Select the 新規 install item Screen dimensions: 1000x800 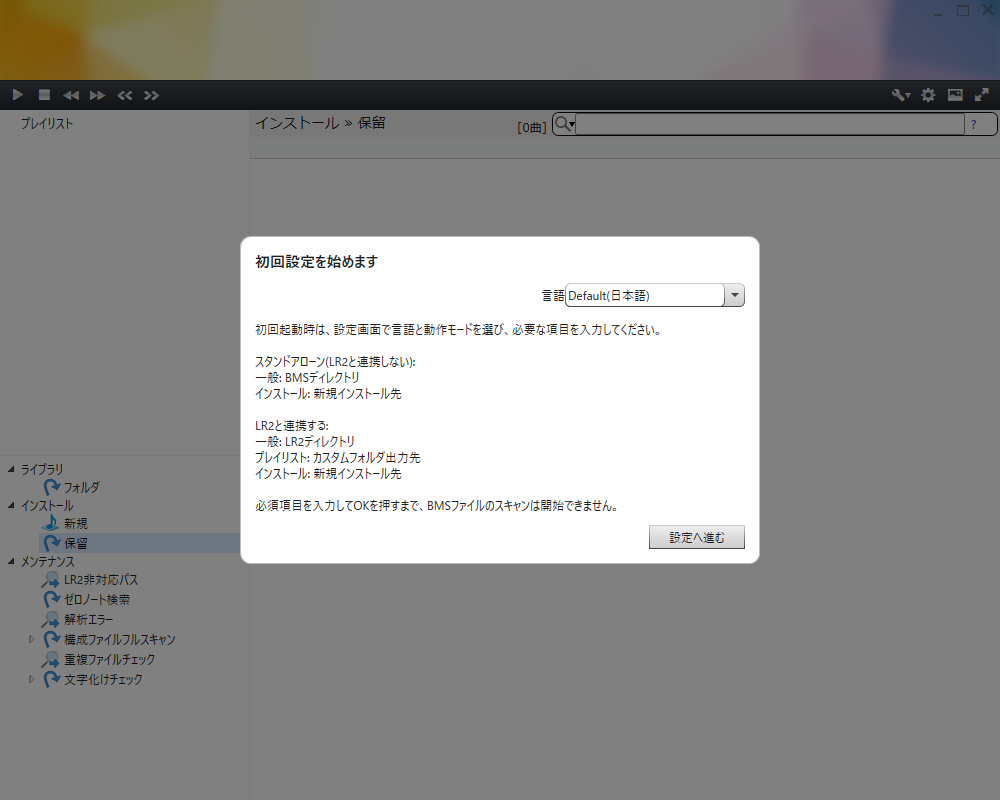click(76, 523)
